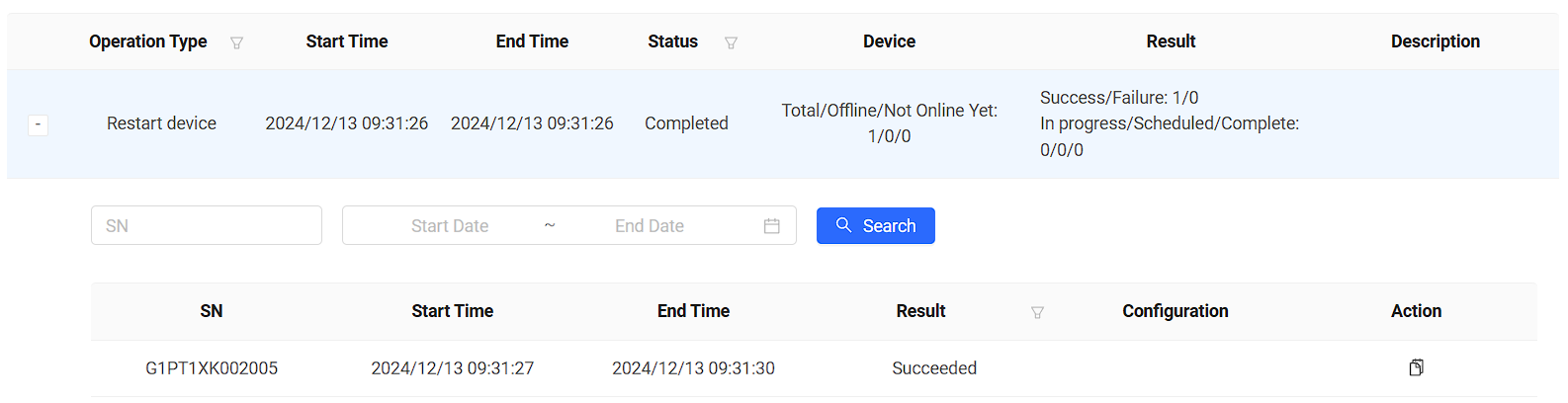1568x403 pixels.
Task: Click the Description column header
Action: 1435,41
